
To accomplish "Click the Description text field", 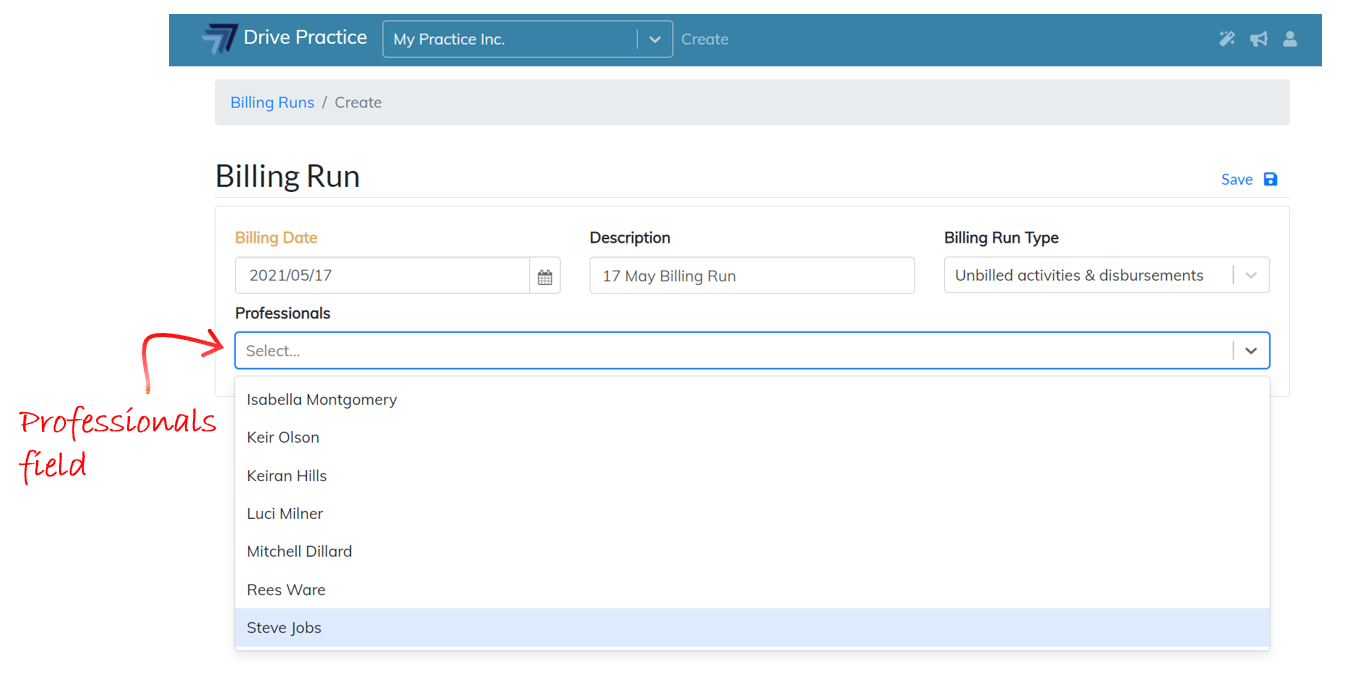I will (752, 276).
